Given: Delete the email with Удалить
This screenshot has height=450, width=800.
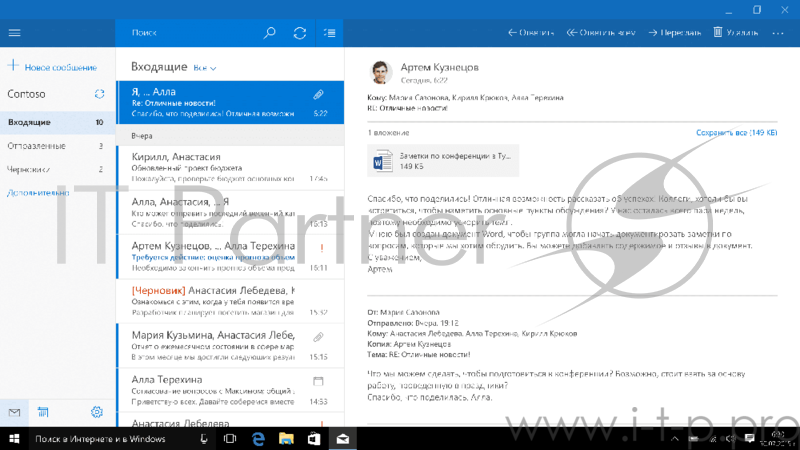Looking at the screenshot, I should click(x=736, y=33).
